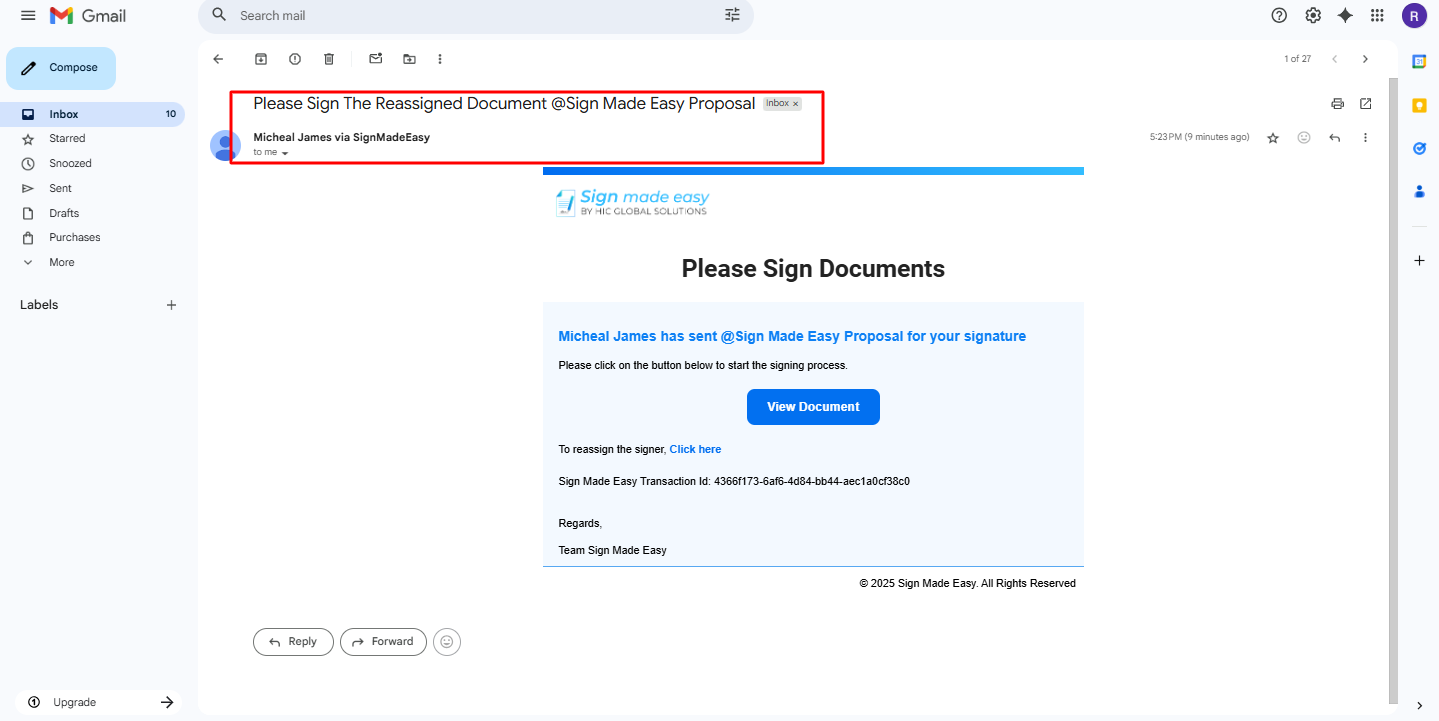Click the 'Click here' reassign link
This screenshot has width=1439, height=721.
pyautogui.click(x=695, y=449)
